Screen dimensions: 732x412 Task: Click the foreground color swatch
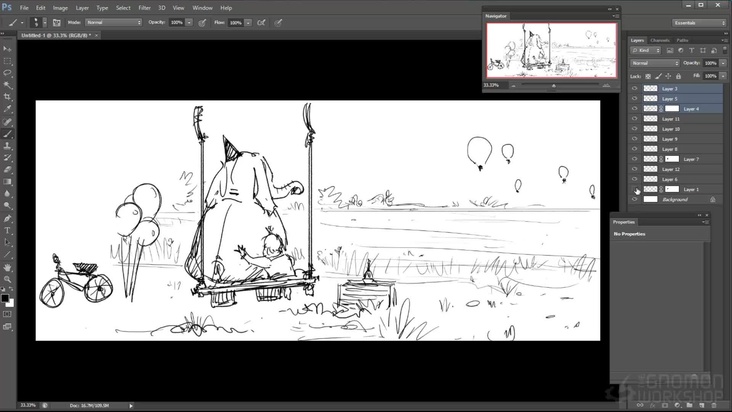click(5, 298)
